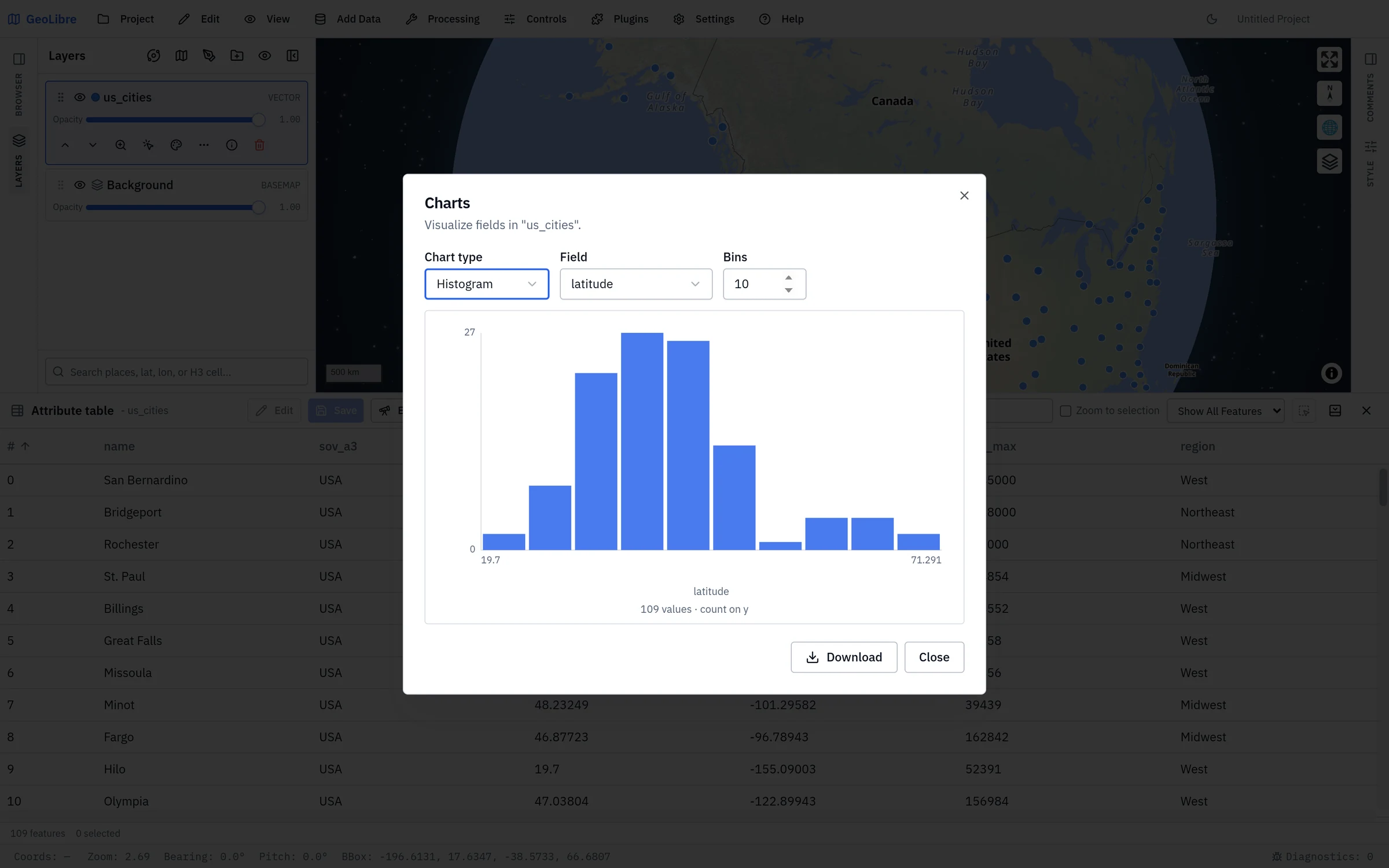Toggle the globe projection icon
Screen dimensions: 1389x868
(x=1329, y=127)
